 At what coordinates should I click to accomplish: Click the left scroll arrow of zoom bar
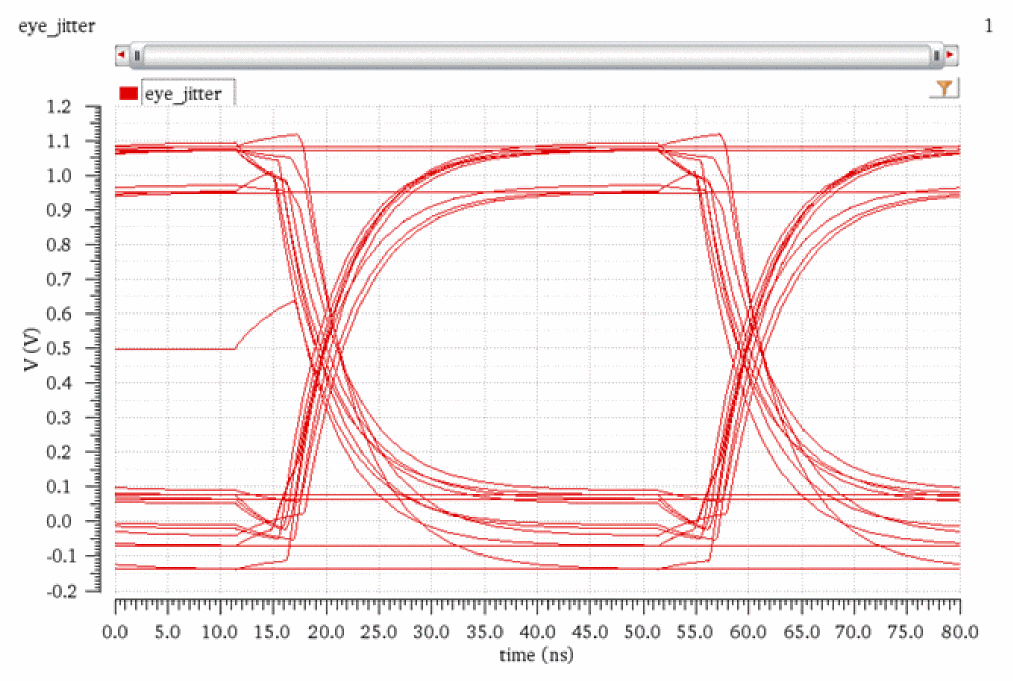coord(122,55)
